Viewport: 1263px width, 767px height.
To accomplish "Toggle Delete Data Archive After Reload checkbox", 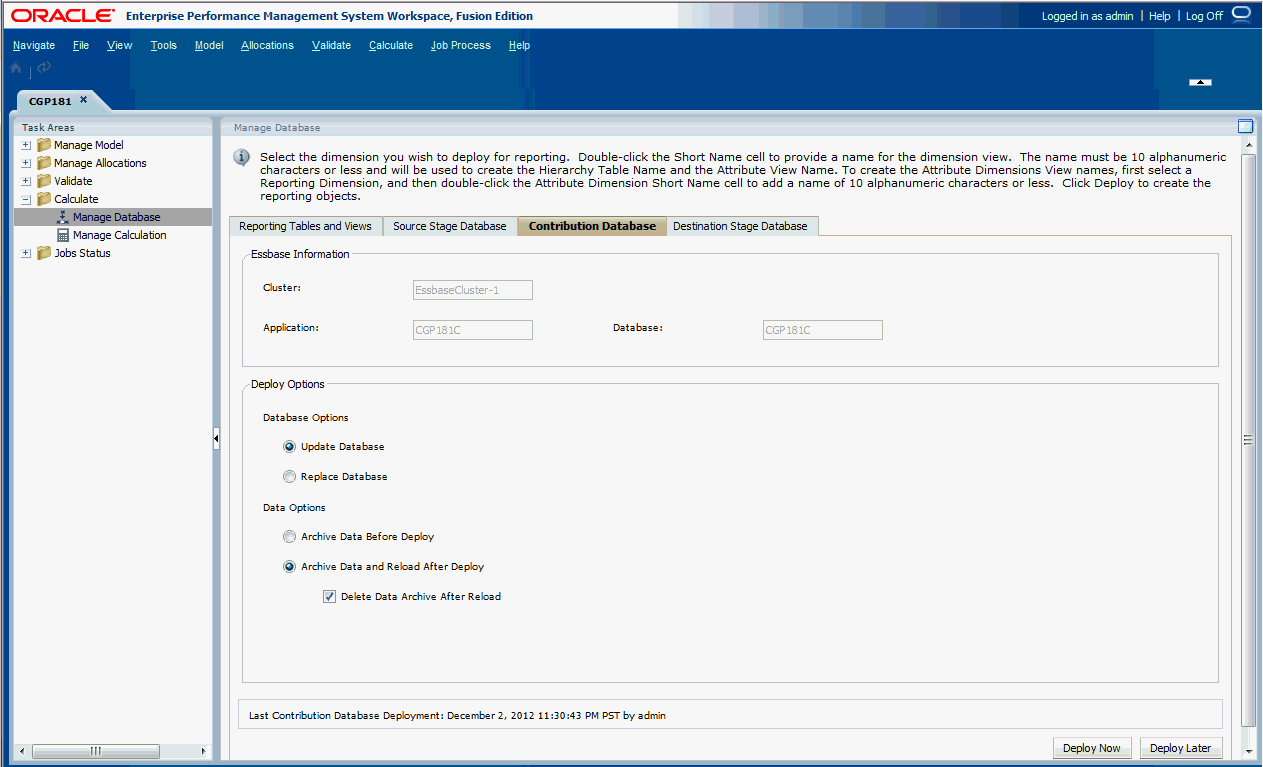I will [329, 597].
